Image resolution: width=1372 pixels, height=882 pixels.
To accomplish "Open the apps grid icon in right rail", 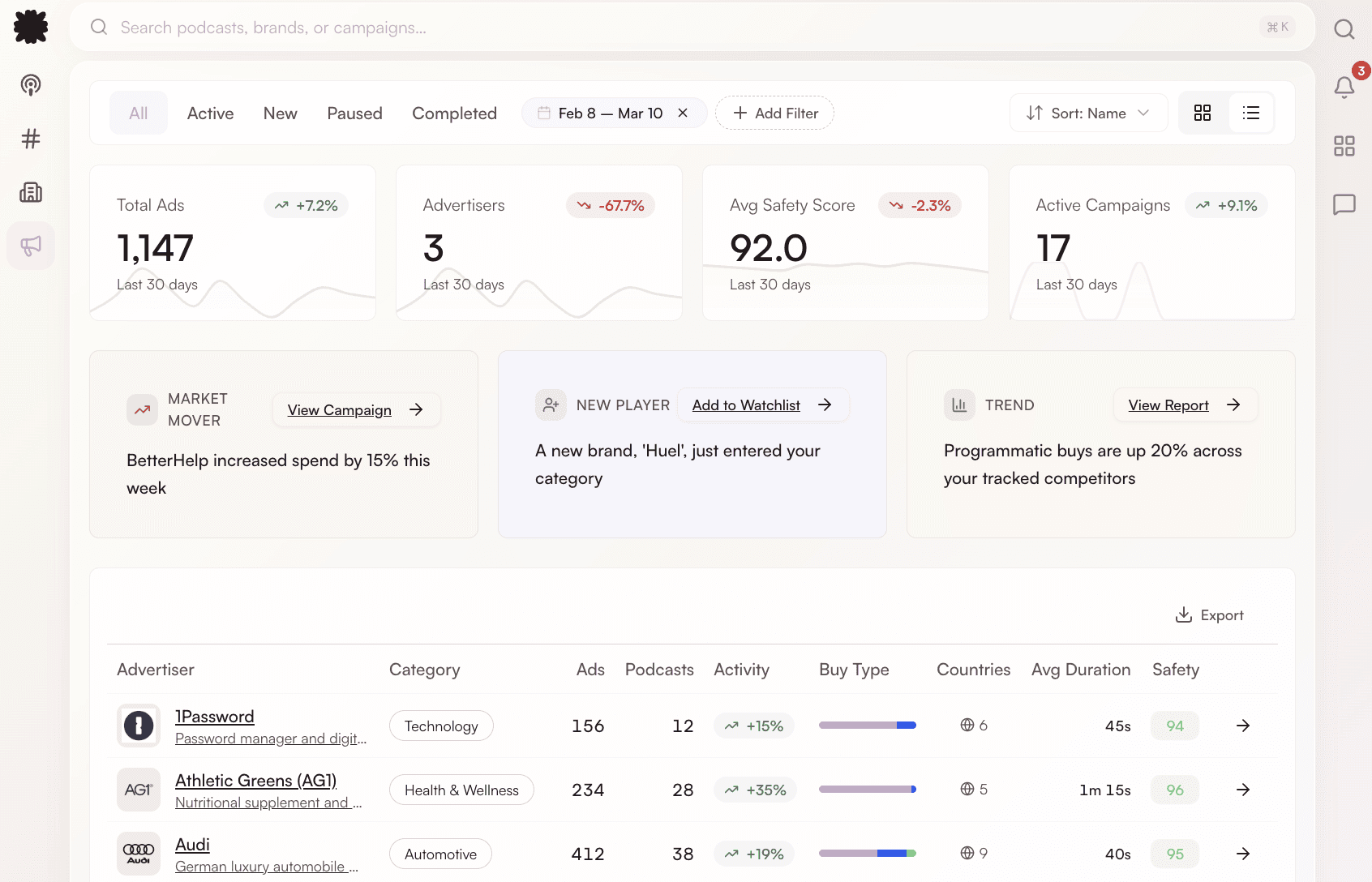I will [1344, 146].
